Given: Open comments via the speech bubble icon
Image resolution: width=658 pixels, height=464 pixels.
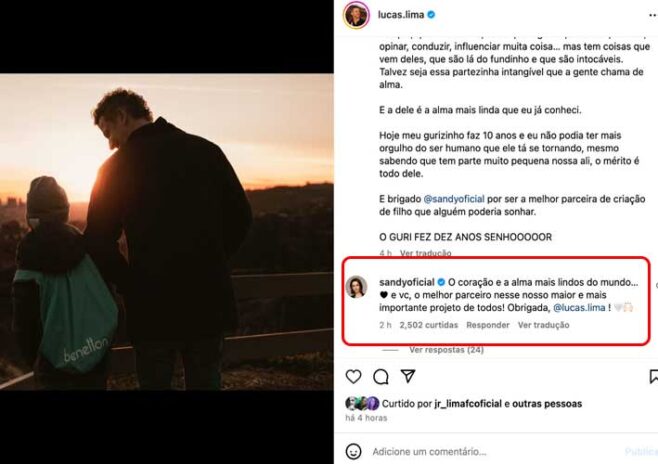Looking at the screenshot, I should [381, 377].
